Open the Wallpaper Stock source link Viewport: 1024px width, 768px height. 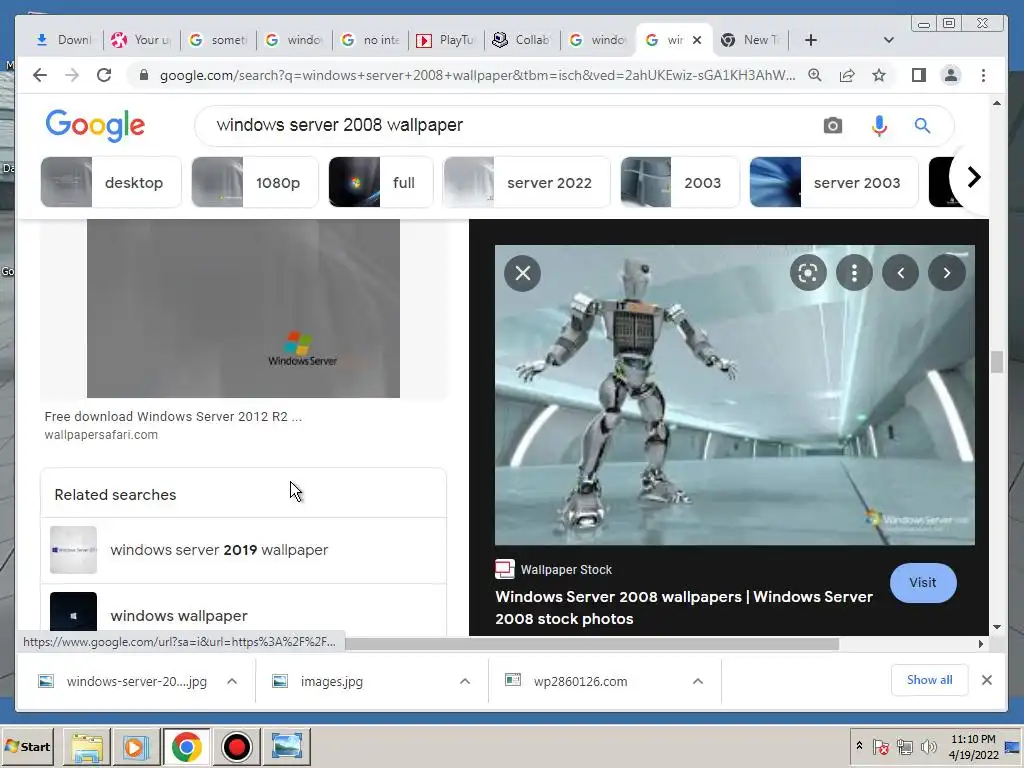point(554,569)
